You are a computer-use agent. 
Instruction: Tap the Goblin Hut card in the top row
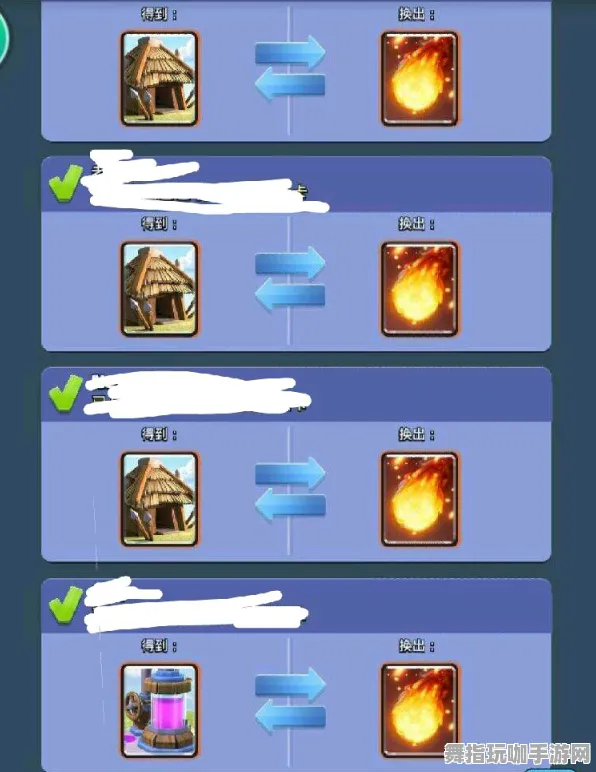159,78
